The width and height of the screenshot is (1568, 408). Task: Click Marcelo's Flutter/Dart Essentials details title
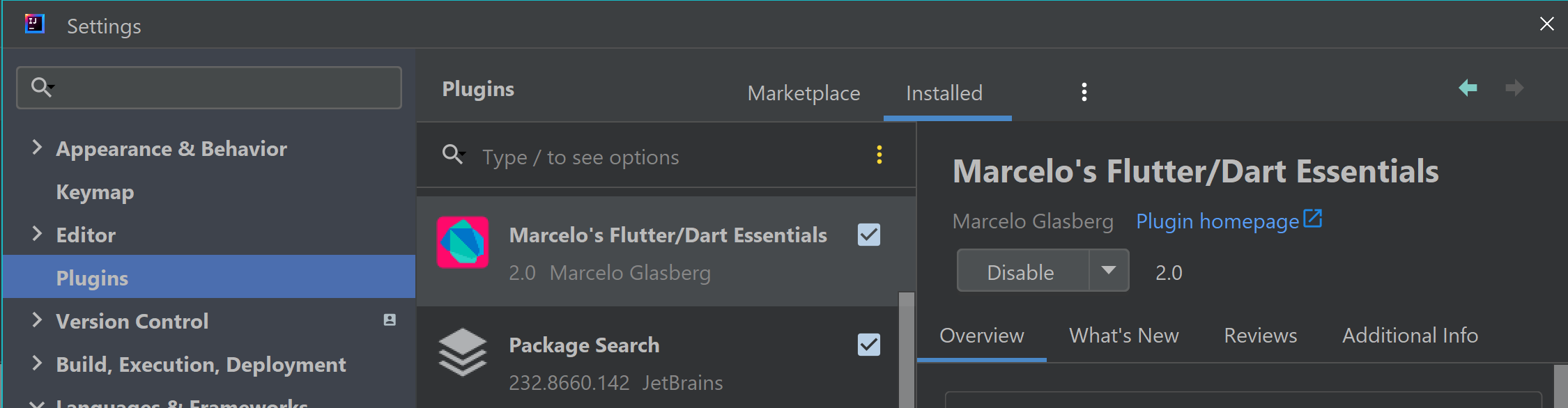pos(1195,171)
